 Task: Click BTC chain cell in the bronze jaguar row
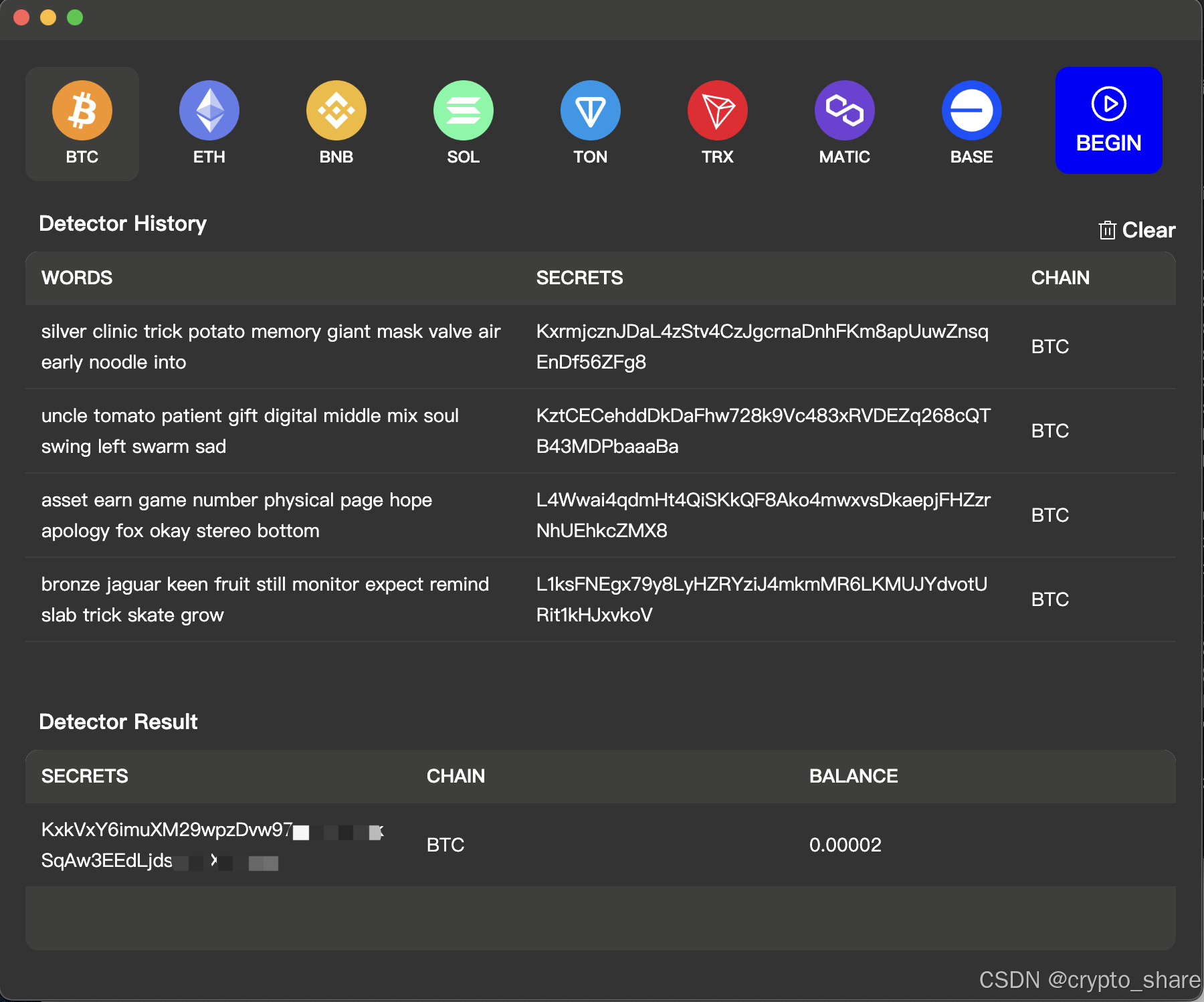[1050, 599]
